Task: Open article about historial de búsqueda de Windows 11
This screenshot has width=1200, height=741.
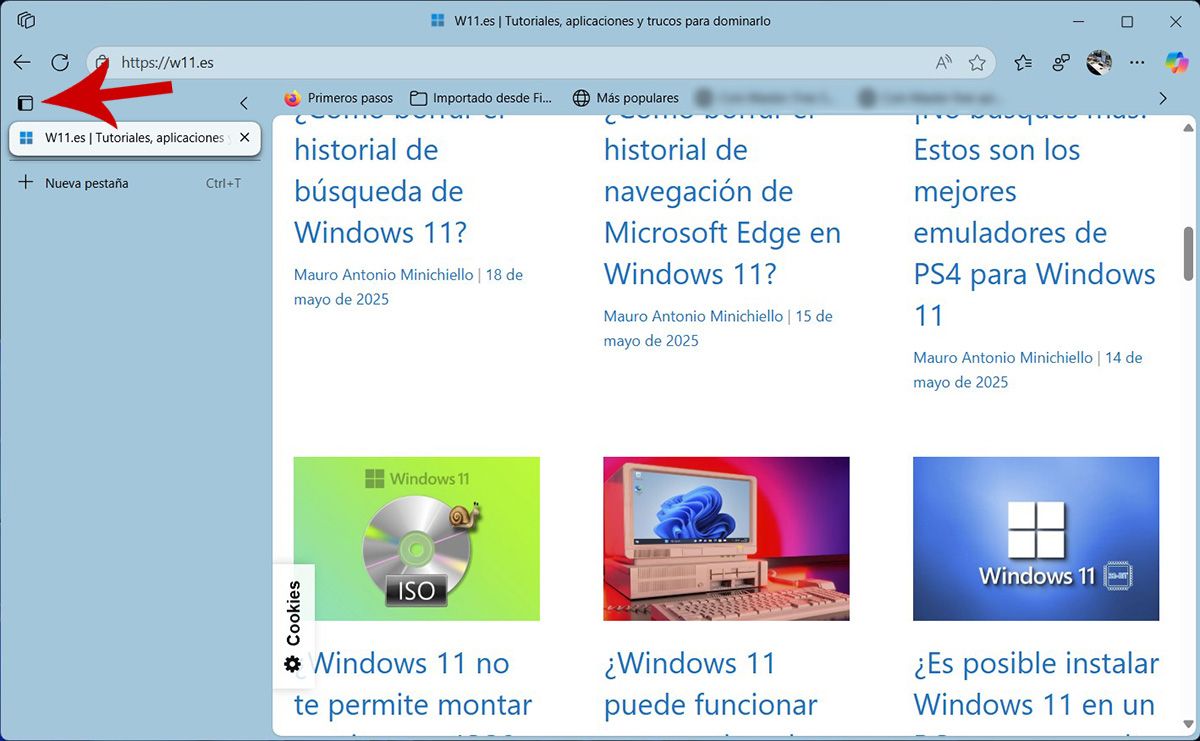Action: pyautogui.click(x=381, y=181)
